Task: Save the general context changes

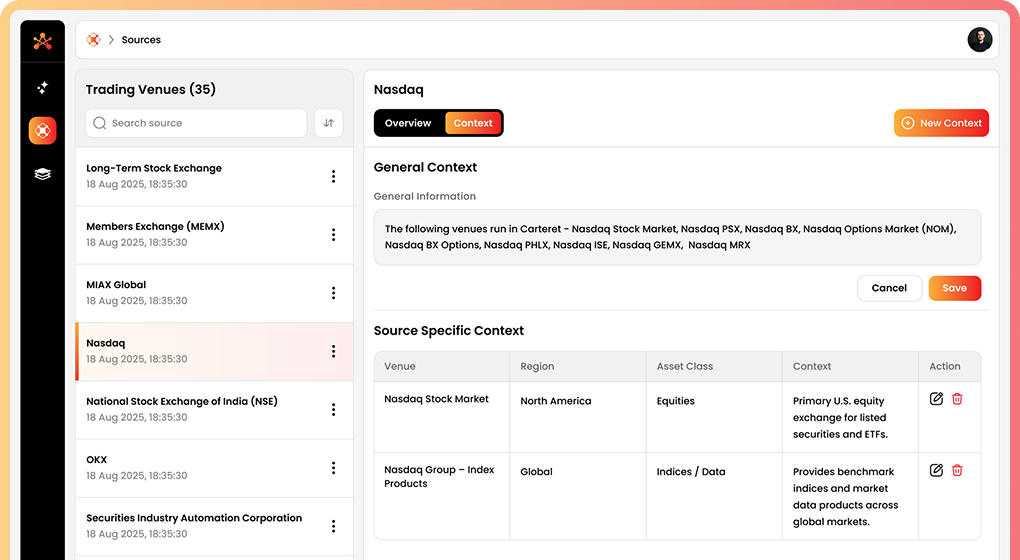Action: [x=954, y=288]
